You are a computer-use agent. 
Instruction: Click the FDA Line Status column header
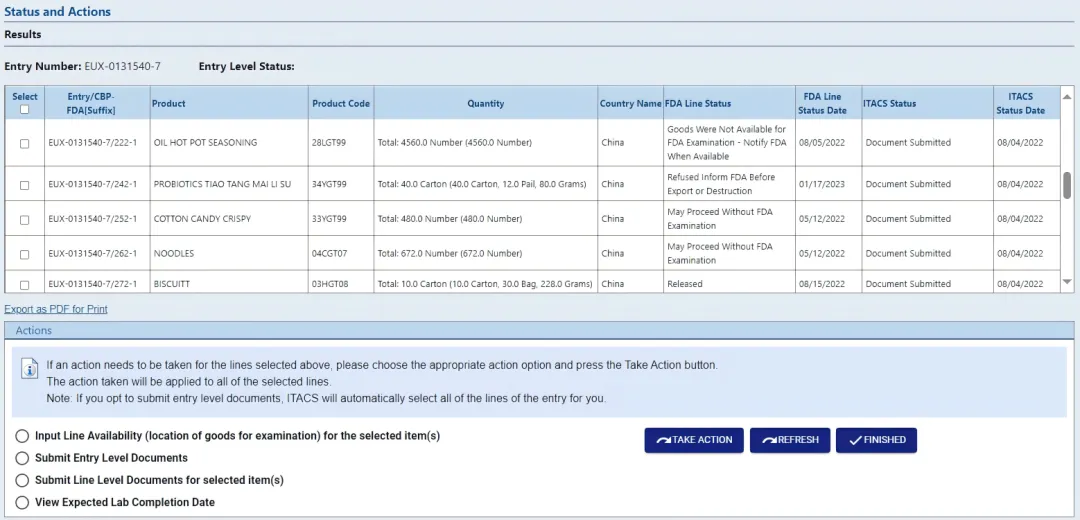click(698, 103)
